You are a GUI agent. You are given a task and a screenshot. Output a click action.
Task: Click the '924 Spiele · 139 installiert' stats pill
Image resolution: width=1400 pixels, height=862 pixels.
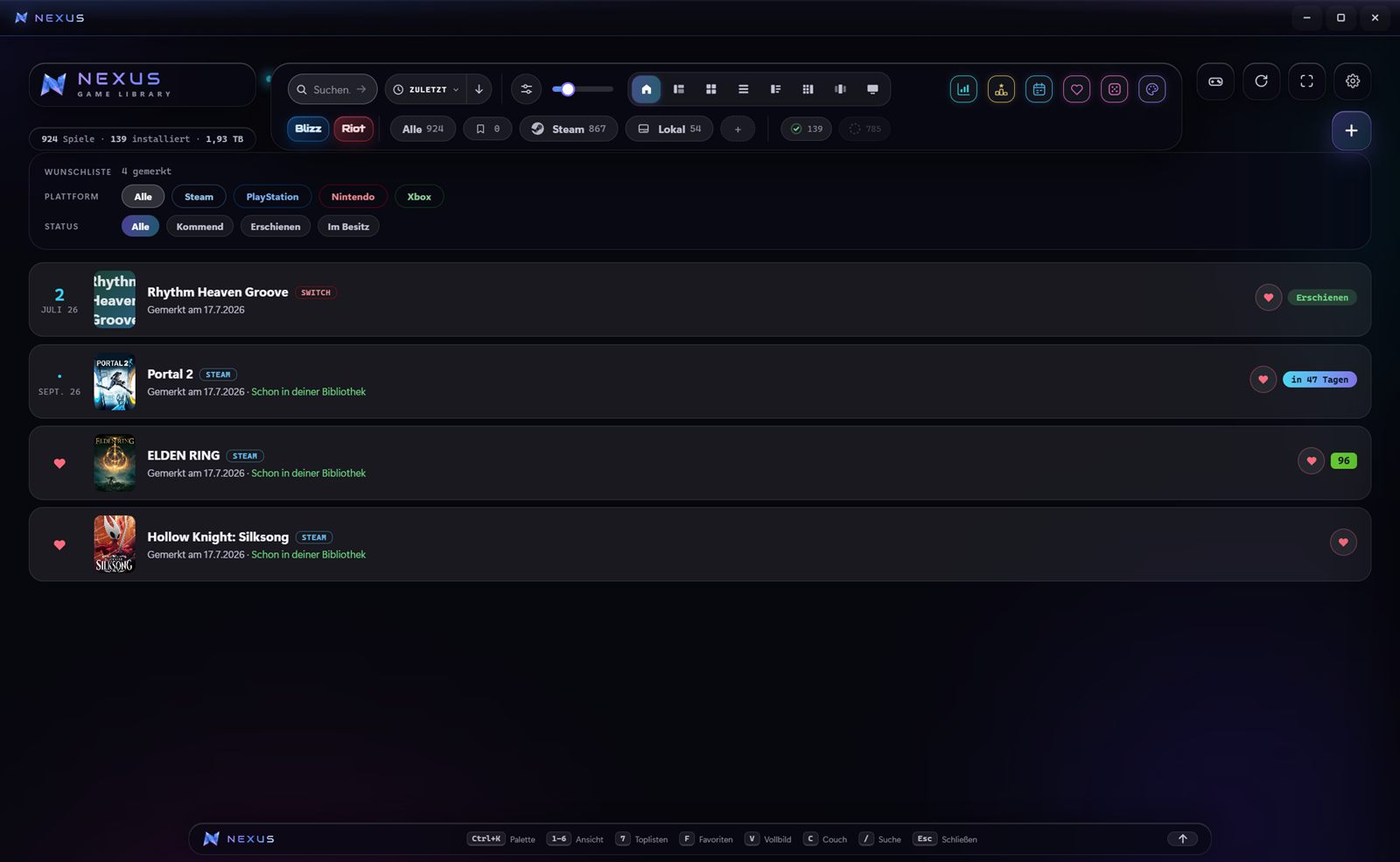[143, 138]
